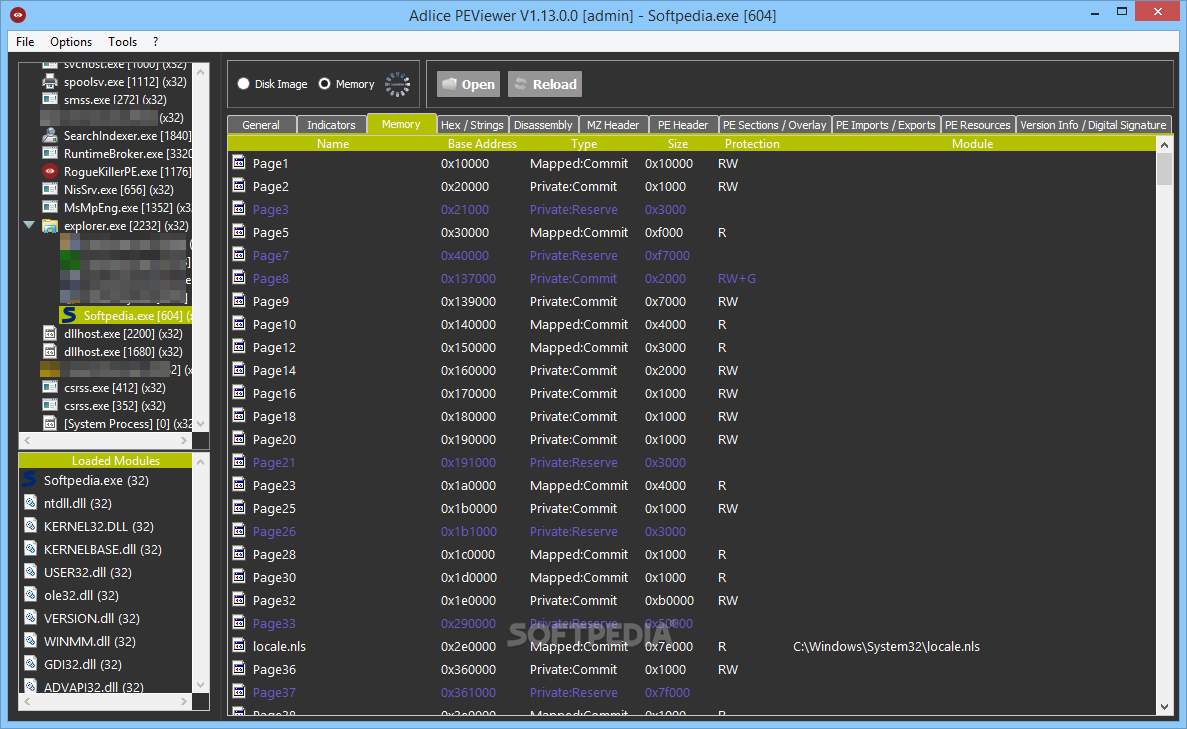The image size is (1187, 729).
Task: Open the Tools menu
Action: click(x=122, y=42)
